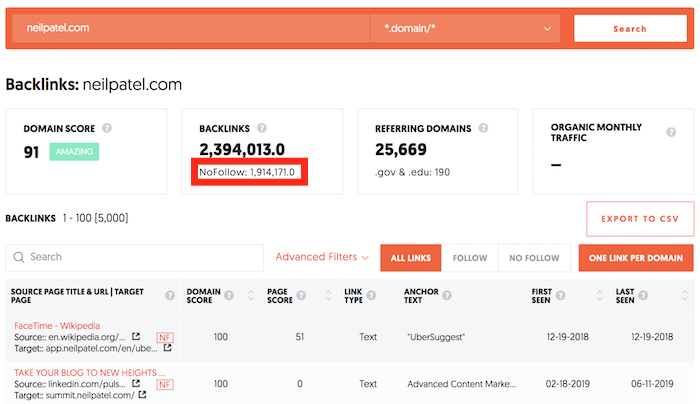700x404 pixels.
Task: Click the Domain Score help icon
Action: click(x=107, y=128)
